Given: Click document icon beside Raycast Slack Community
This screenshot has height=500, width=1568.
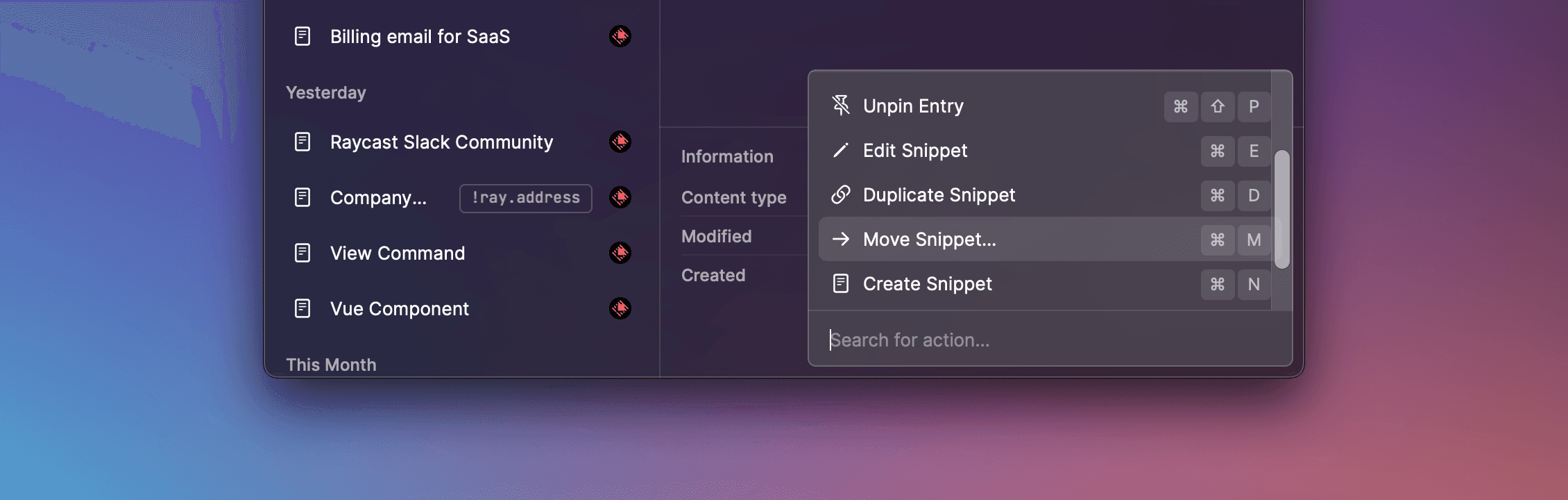Looking at the screenshot, I should (302, 142).
